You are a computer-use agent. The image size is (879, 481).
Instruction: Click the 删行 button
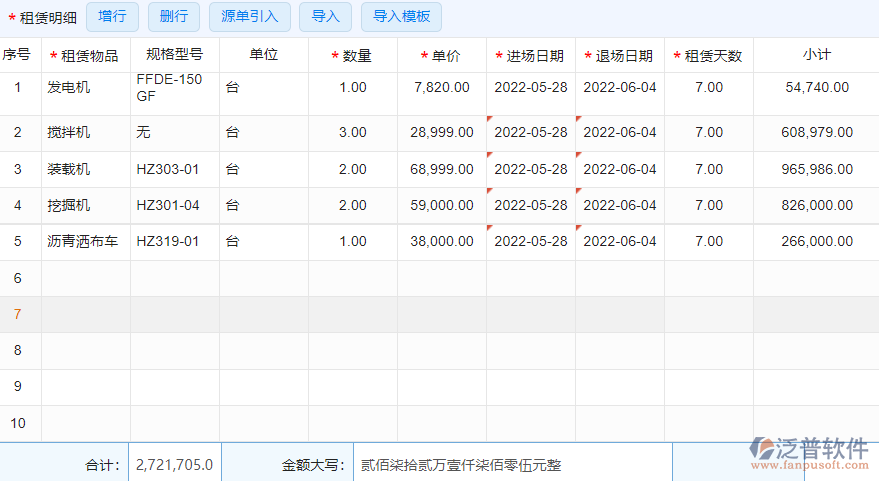coord(174,17)
